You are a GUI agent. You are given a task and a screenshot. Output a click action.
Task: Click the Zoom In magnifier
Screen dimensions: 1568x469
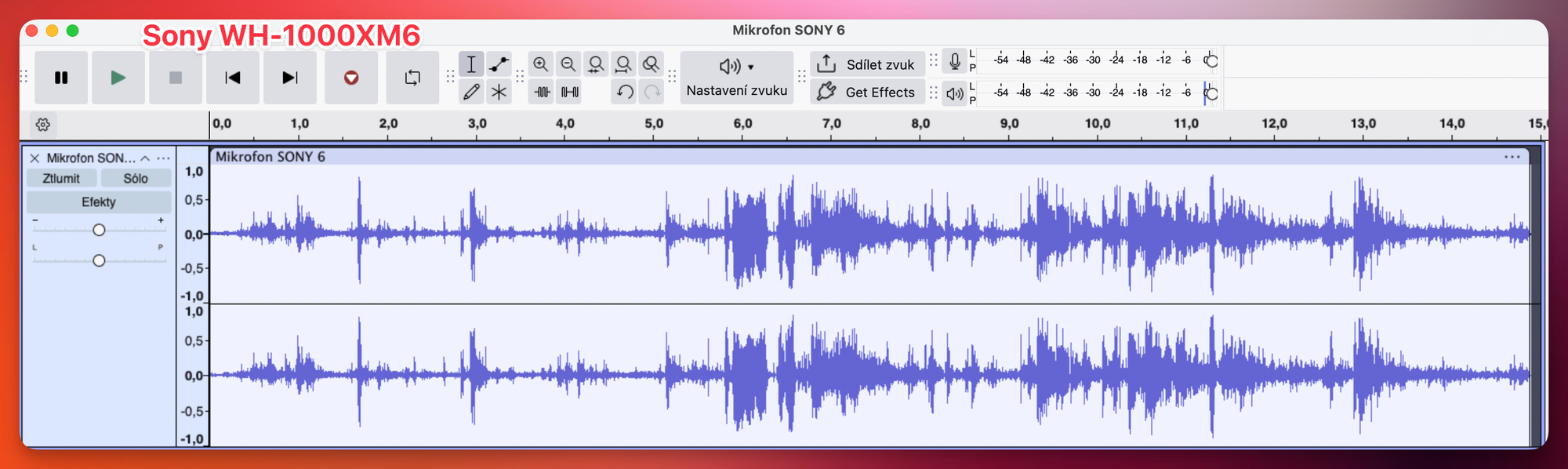point(540,64)
